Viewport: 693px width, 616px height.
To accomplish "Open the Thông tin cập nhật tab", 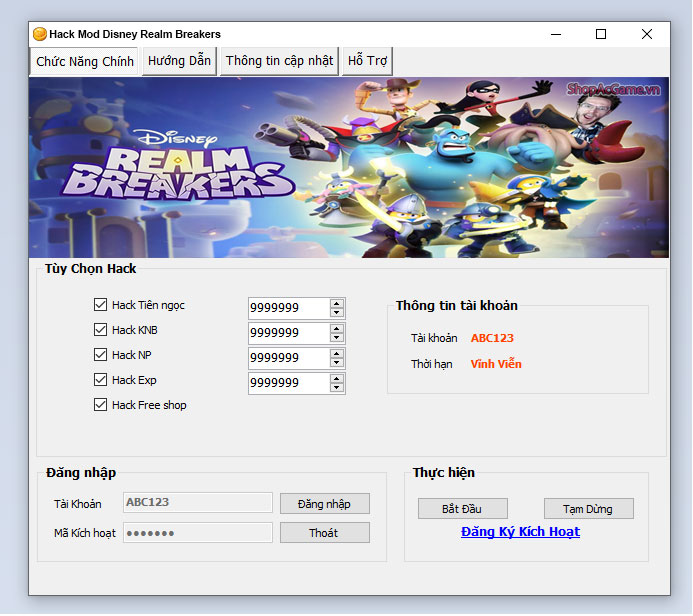I will [x=279, y=61].
